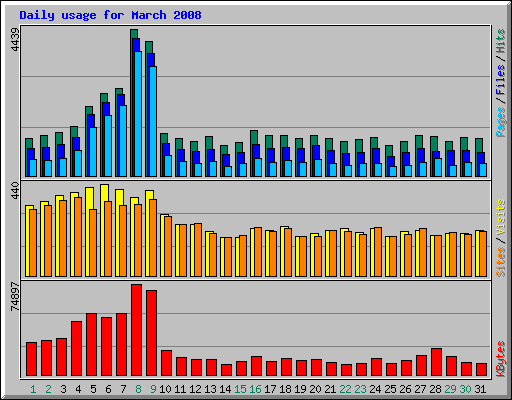Click the blue 'Files' legend label
This screenshot has height=400, width=512.
pyautogui.click(x=501, y=79)
